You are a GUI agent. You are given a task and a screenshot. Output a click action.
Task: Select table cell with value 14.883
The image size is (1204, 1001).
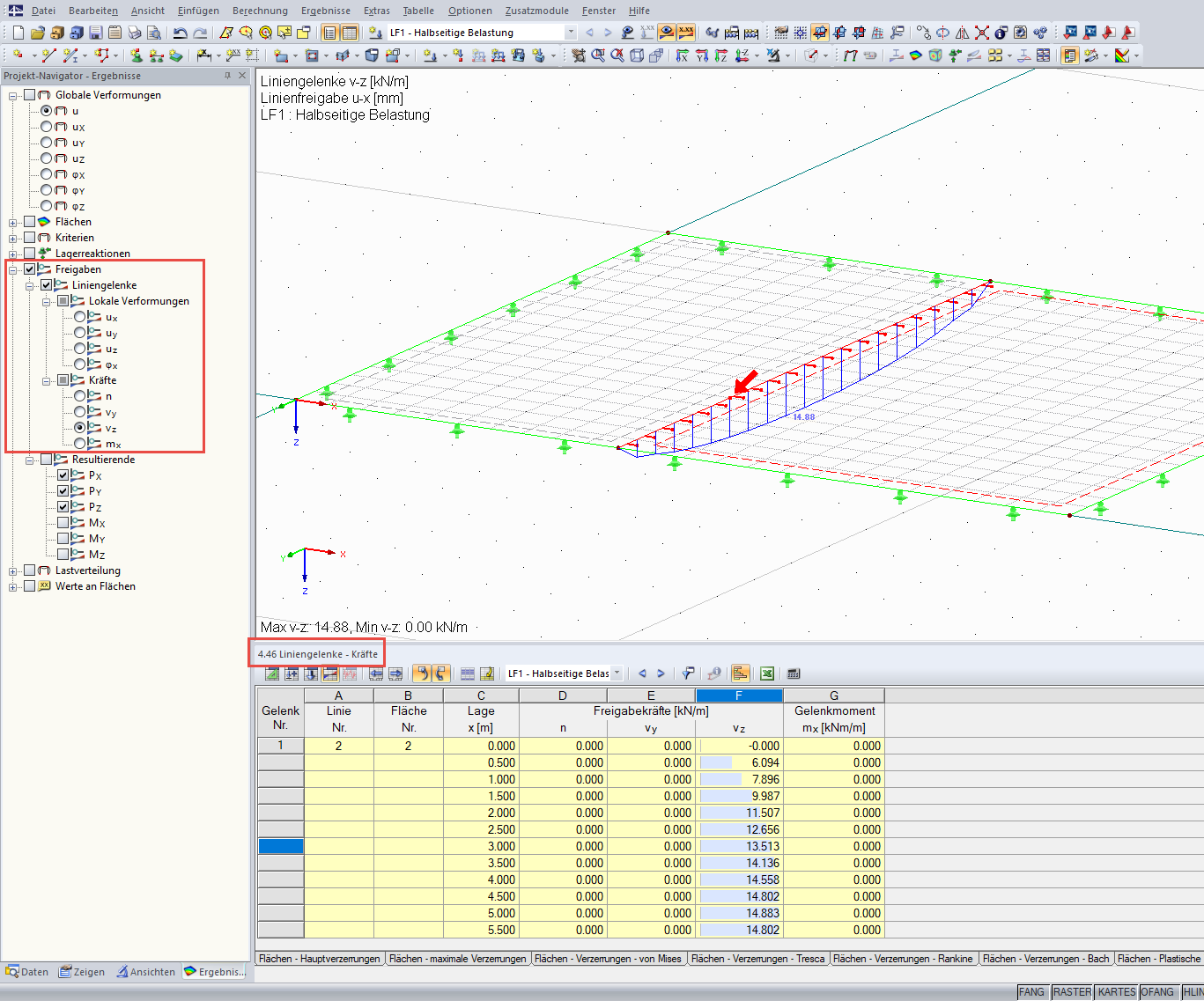(739, 913)
